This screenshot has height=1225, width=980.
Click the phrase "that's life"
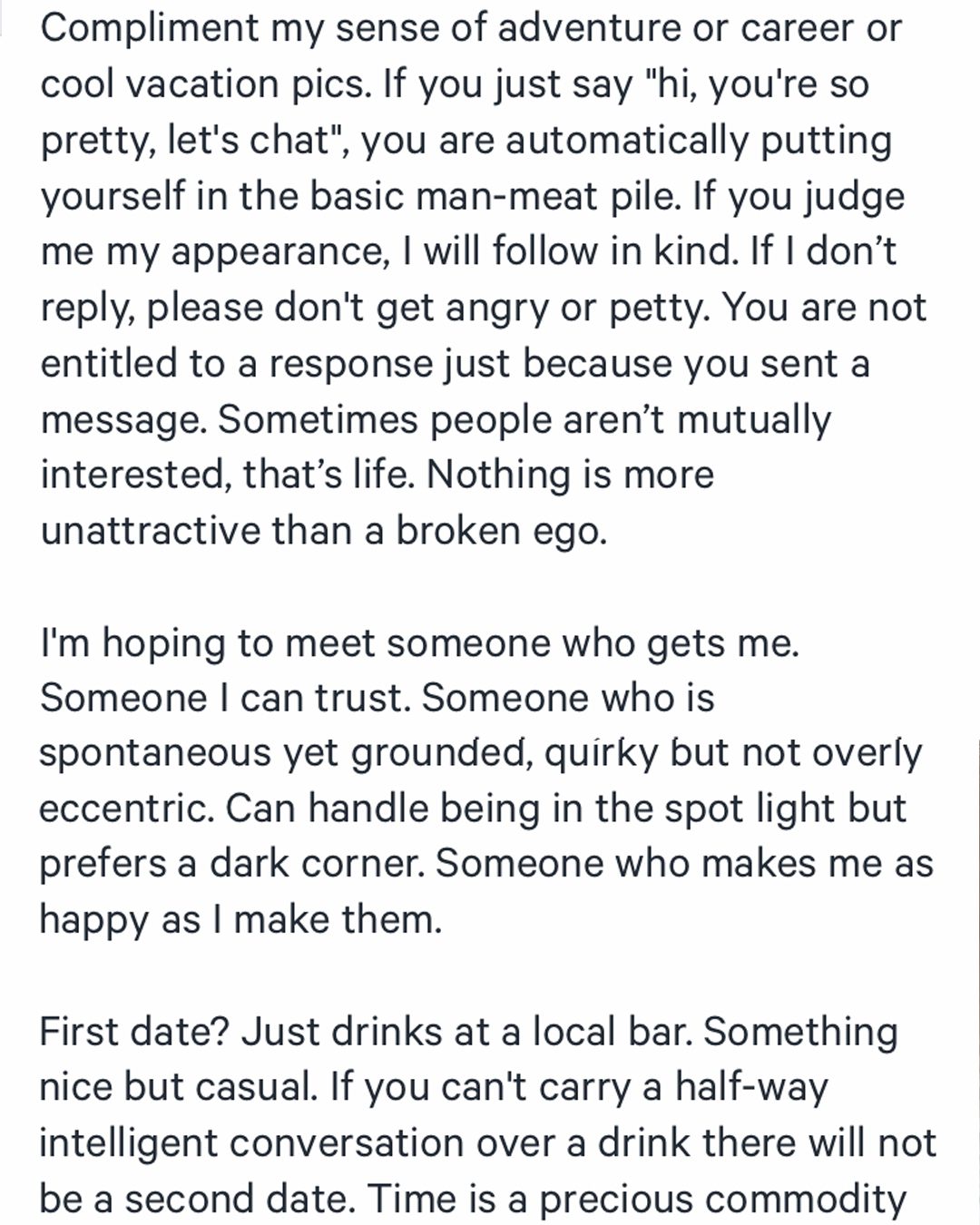pyautogui.click(x=329, y=475)
